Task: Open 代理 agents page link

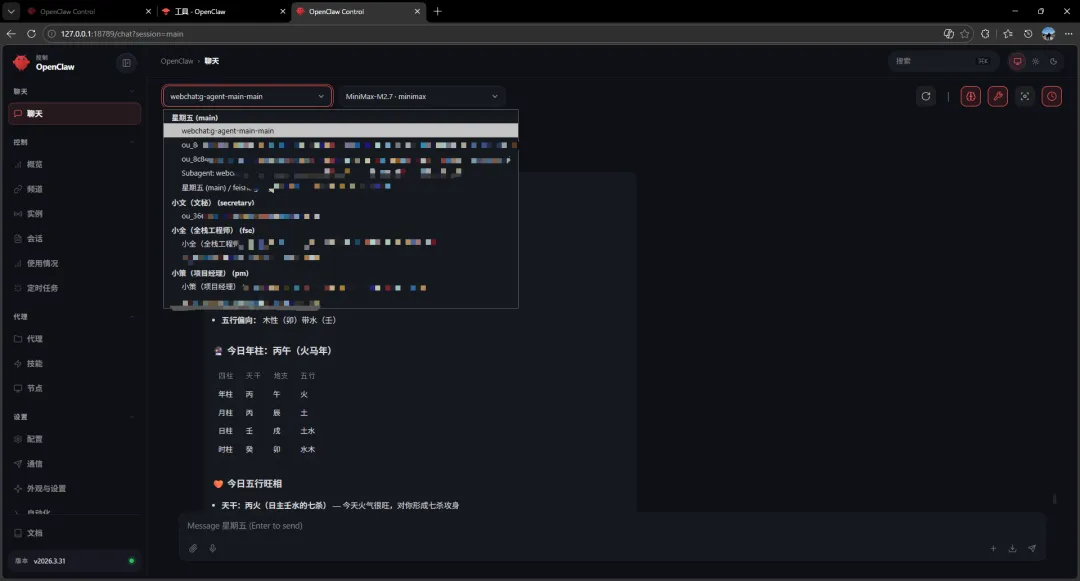Action: pos(74,339)
